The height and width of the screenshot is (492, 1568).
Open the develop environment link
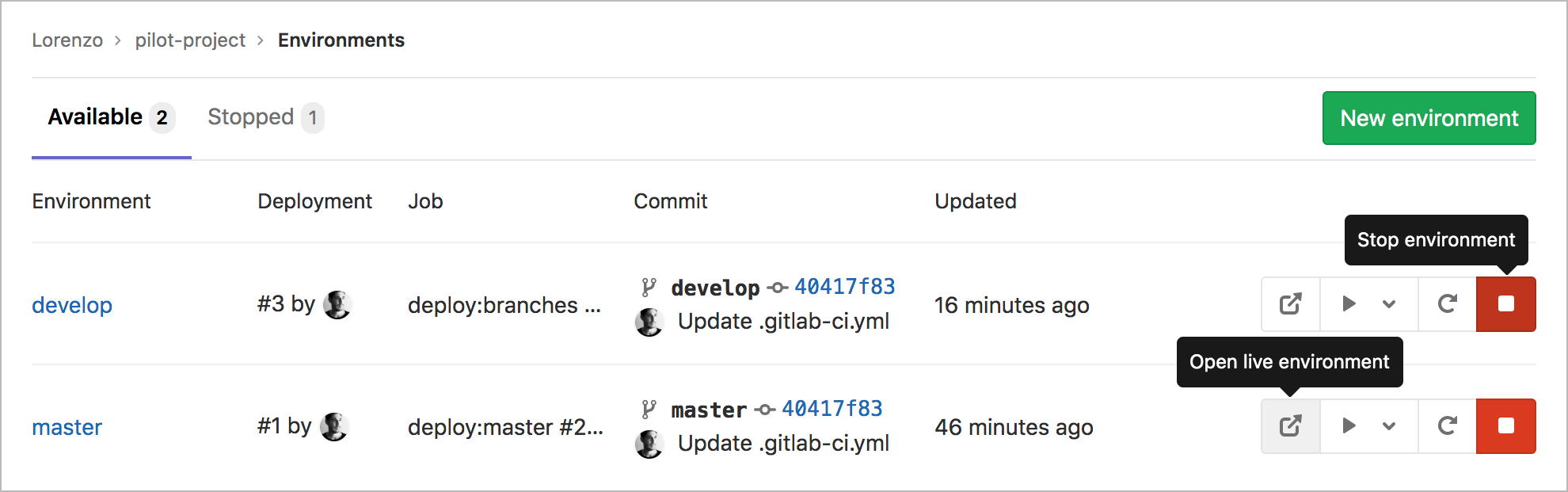(72, 305)
